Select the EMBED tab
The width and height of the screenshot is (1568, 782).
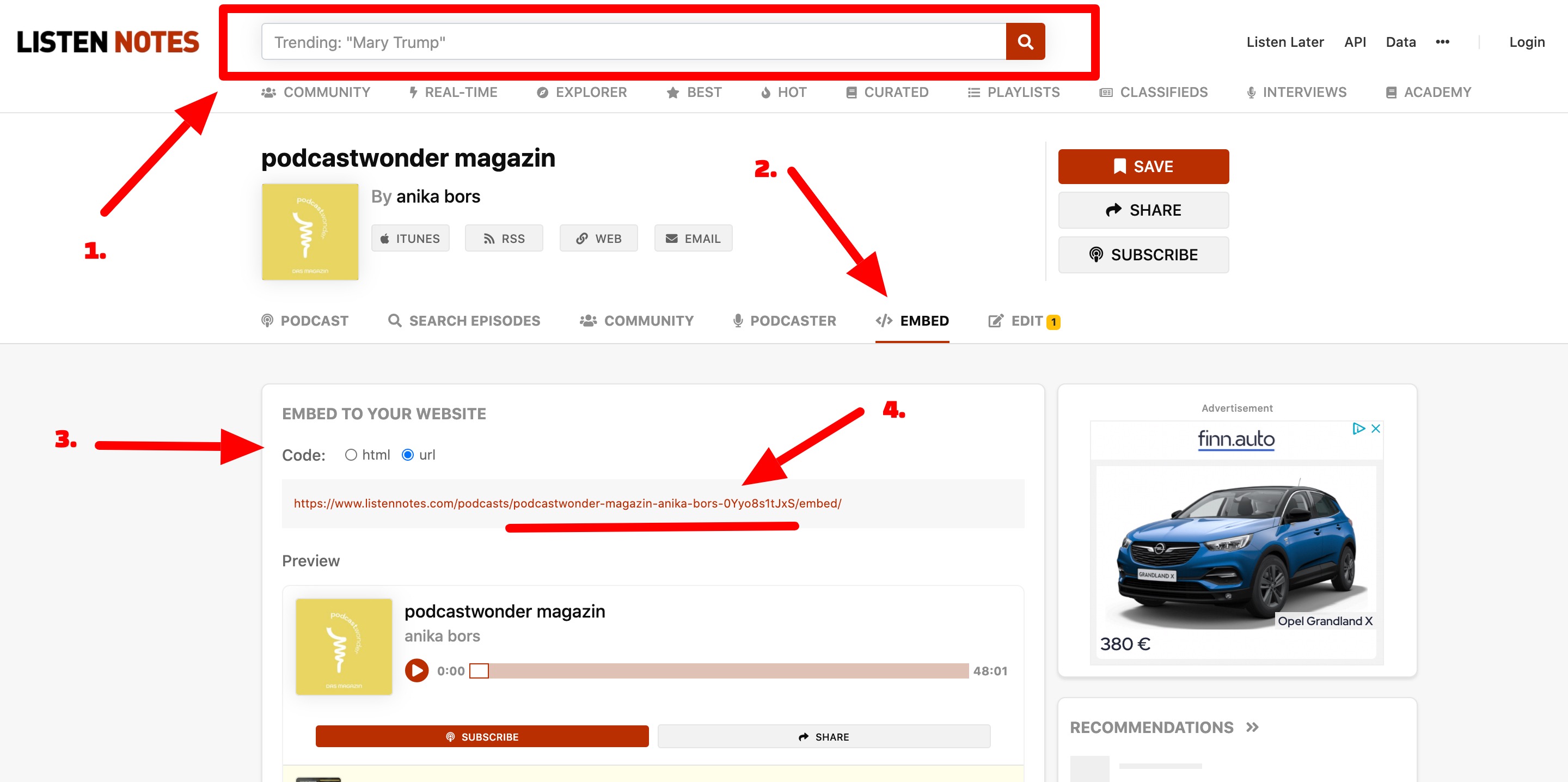[912, 320]
